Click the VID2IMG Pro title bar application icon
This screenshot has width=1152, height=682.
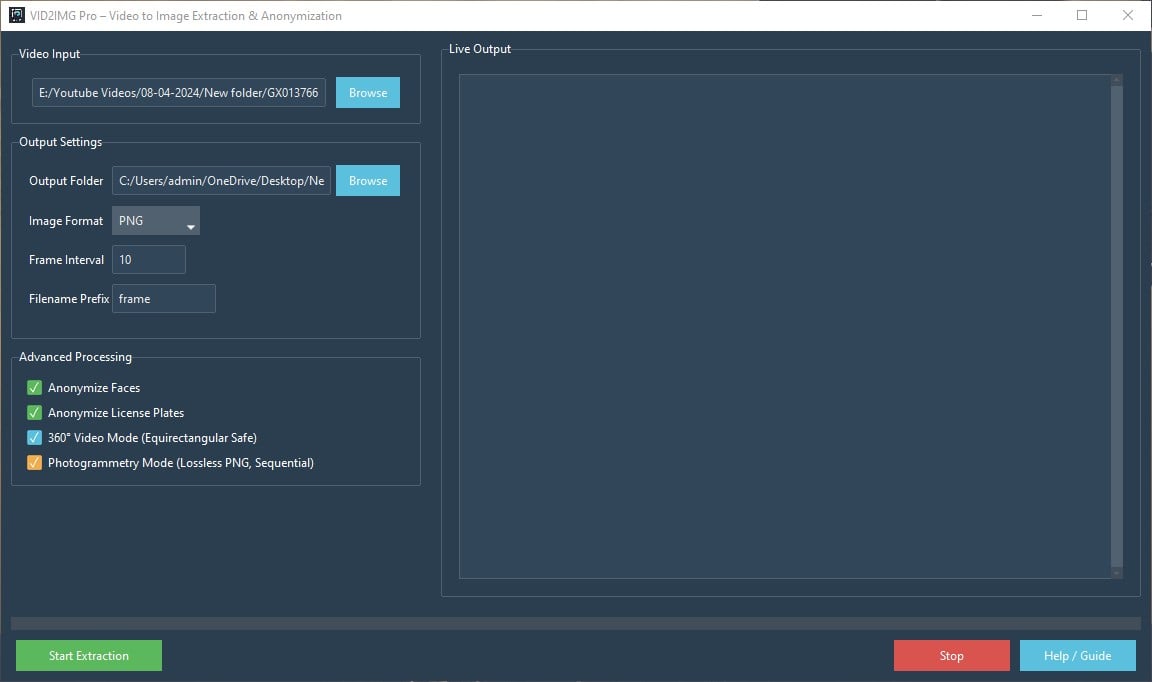coord(15,15)
